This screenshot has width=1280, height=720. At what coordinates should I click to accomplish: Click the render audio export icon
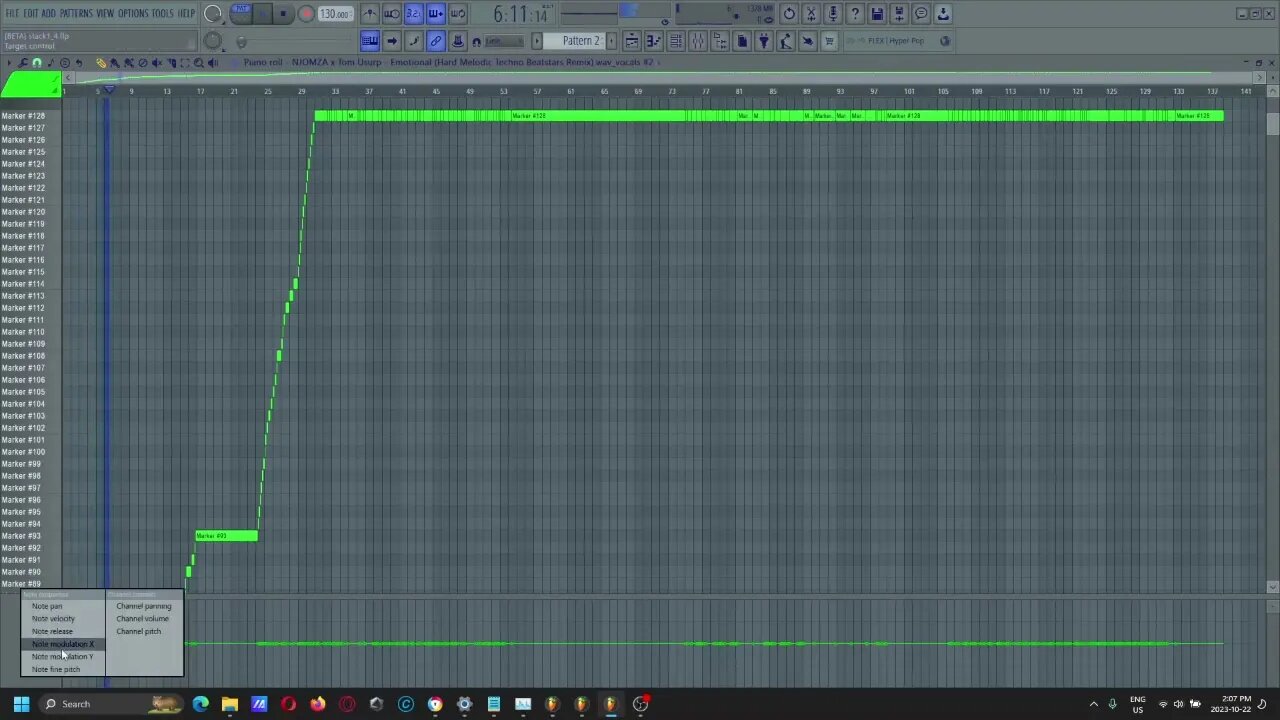[899, 14]
